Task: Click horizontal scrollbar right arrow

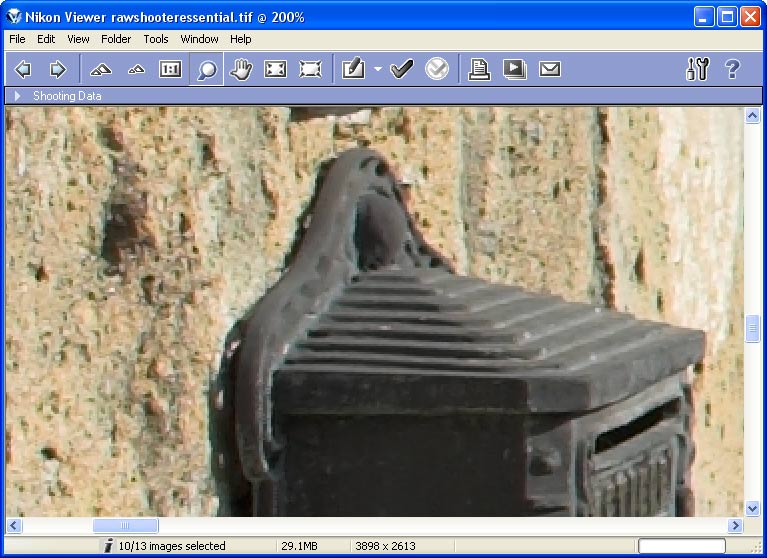Action: pos(735,526)
